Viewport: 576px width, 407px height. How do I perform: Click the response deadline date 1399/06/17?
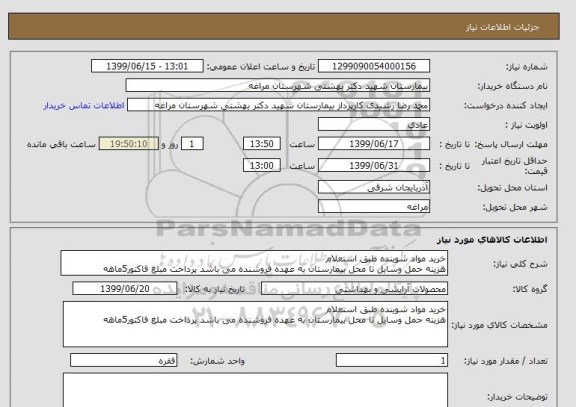[374, 144]
